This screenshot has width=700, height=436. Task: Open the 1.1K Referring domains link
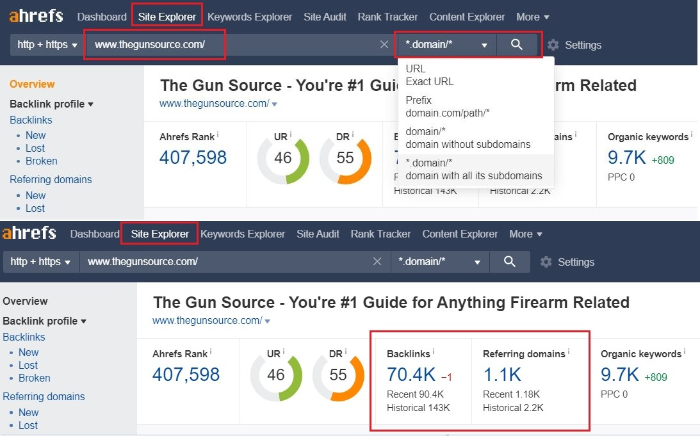pos(501,375)
